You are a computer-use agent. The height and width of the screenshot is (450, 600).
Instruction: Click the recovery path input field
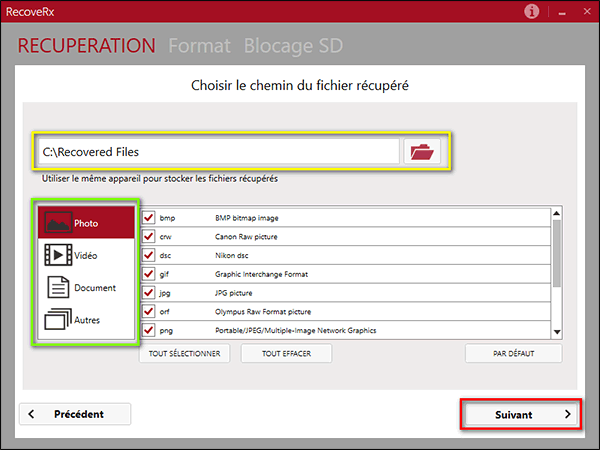(x=219, y=152)
